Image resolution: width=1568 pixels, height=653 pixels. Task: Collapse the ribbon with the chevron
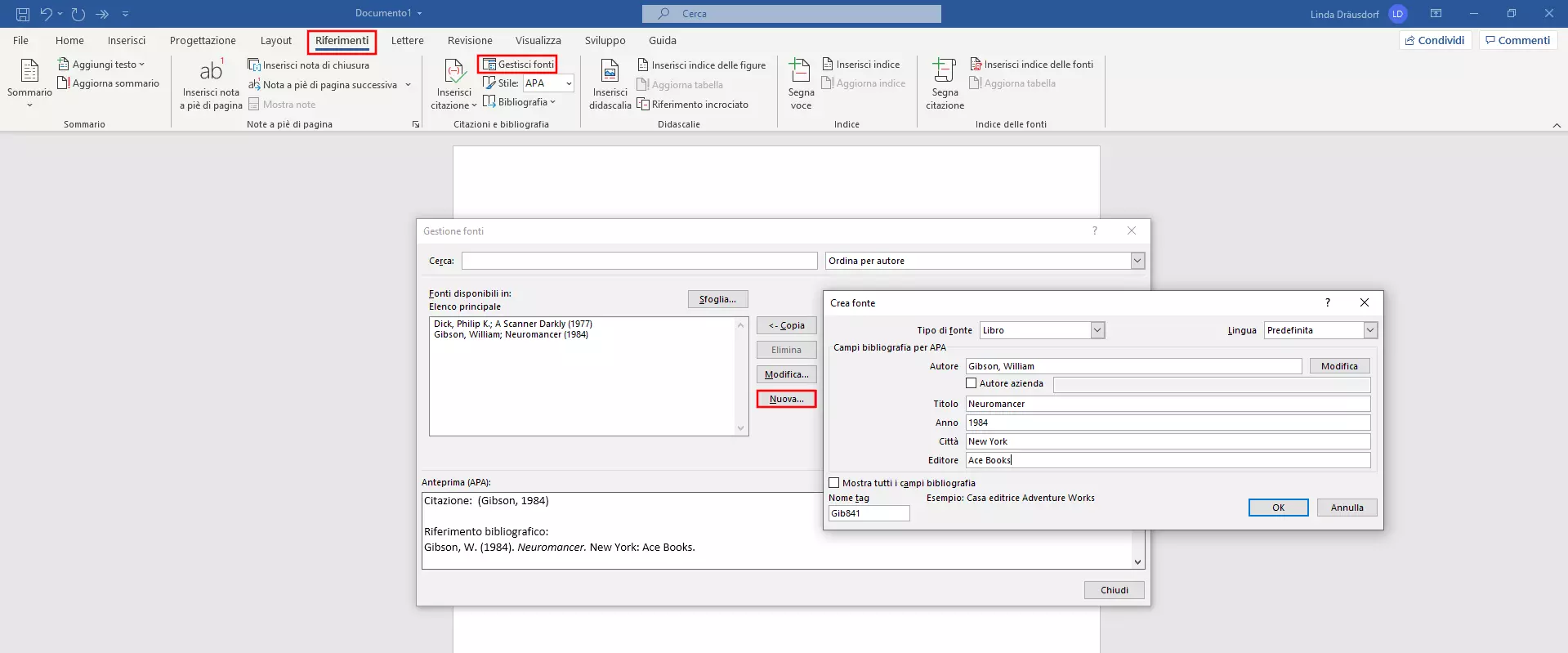click(x=1557, y=125)
